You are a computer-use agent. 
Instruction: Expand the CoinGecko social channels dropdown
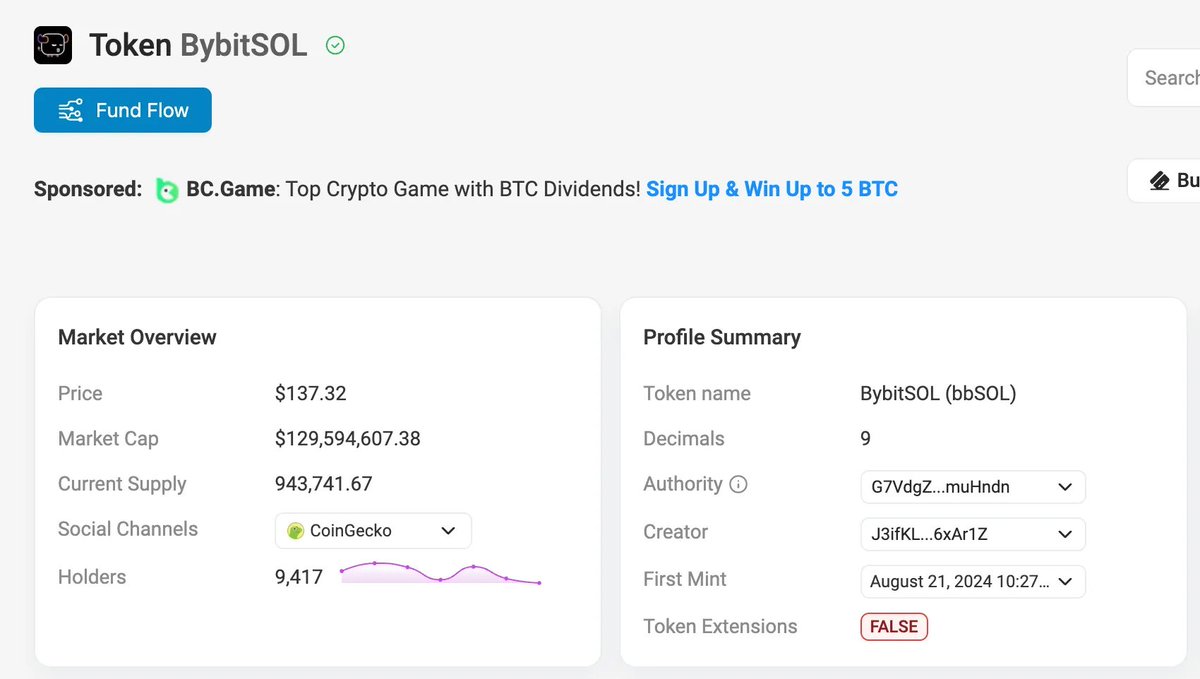click(373, 531)
